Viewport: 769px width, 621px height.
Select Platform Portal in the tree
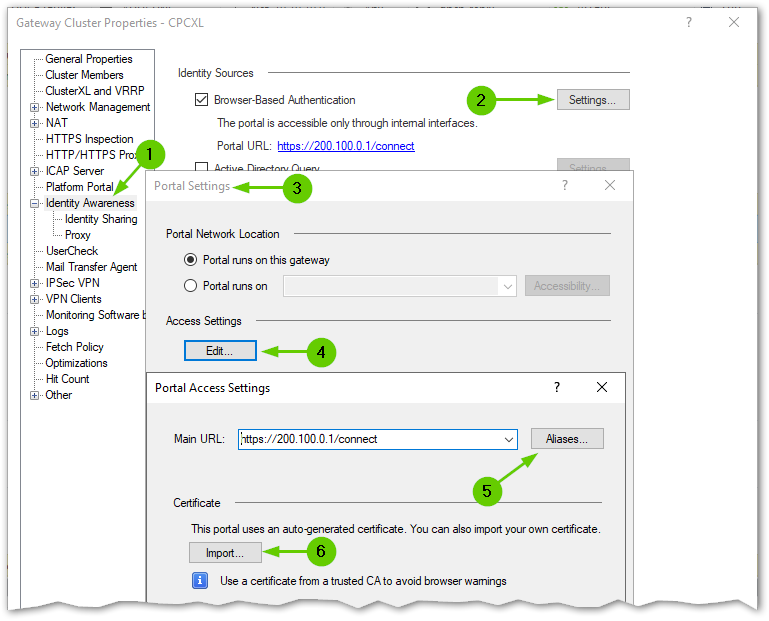click(79, 187)
